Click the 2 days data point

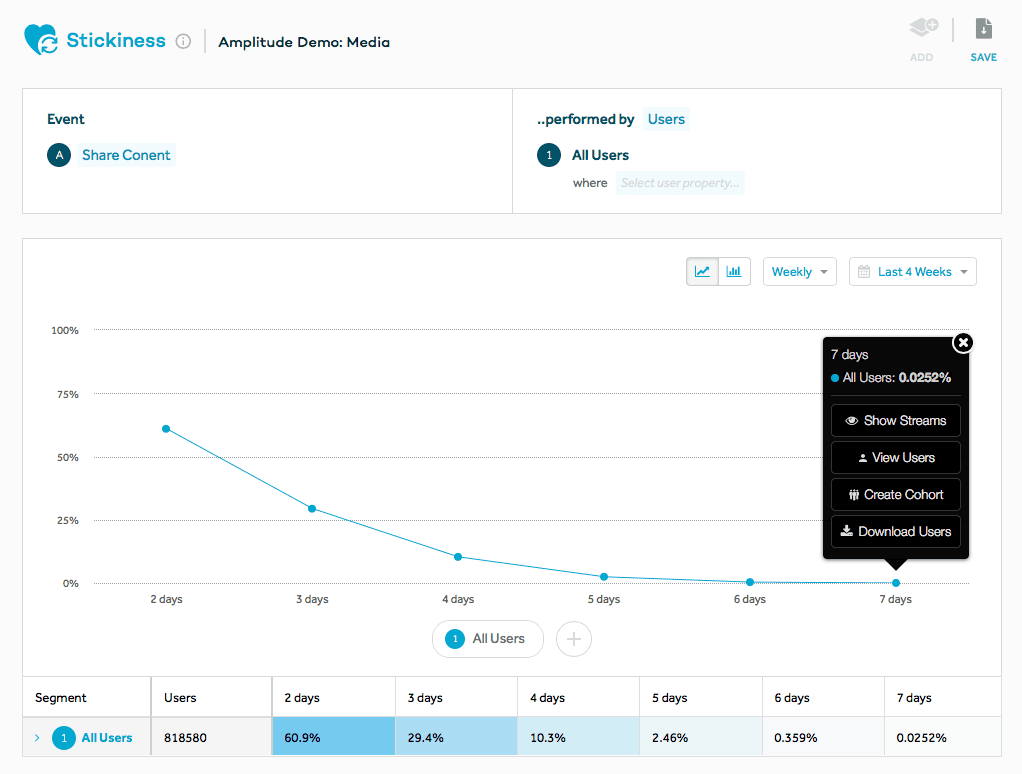166,429
